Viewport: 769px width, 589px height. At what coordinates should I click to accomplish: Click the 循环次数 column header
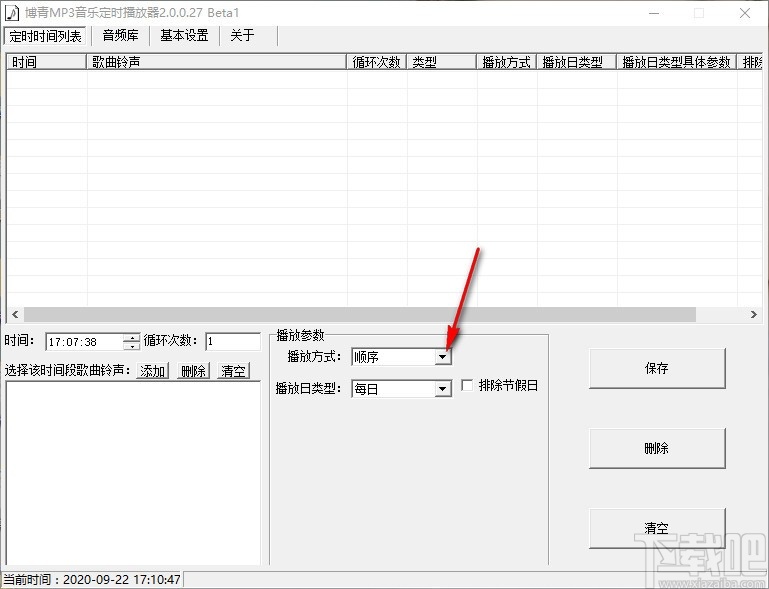(377, 62)
